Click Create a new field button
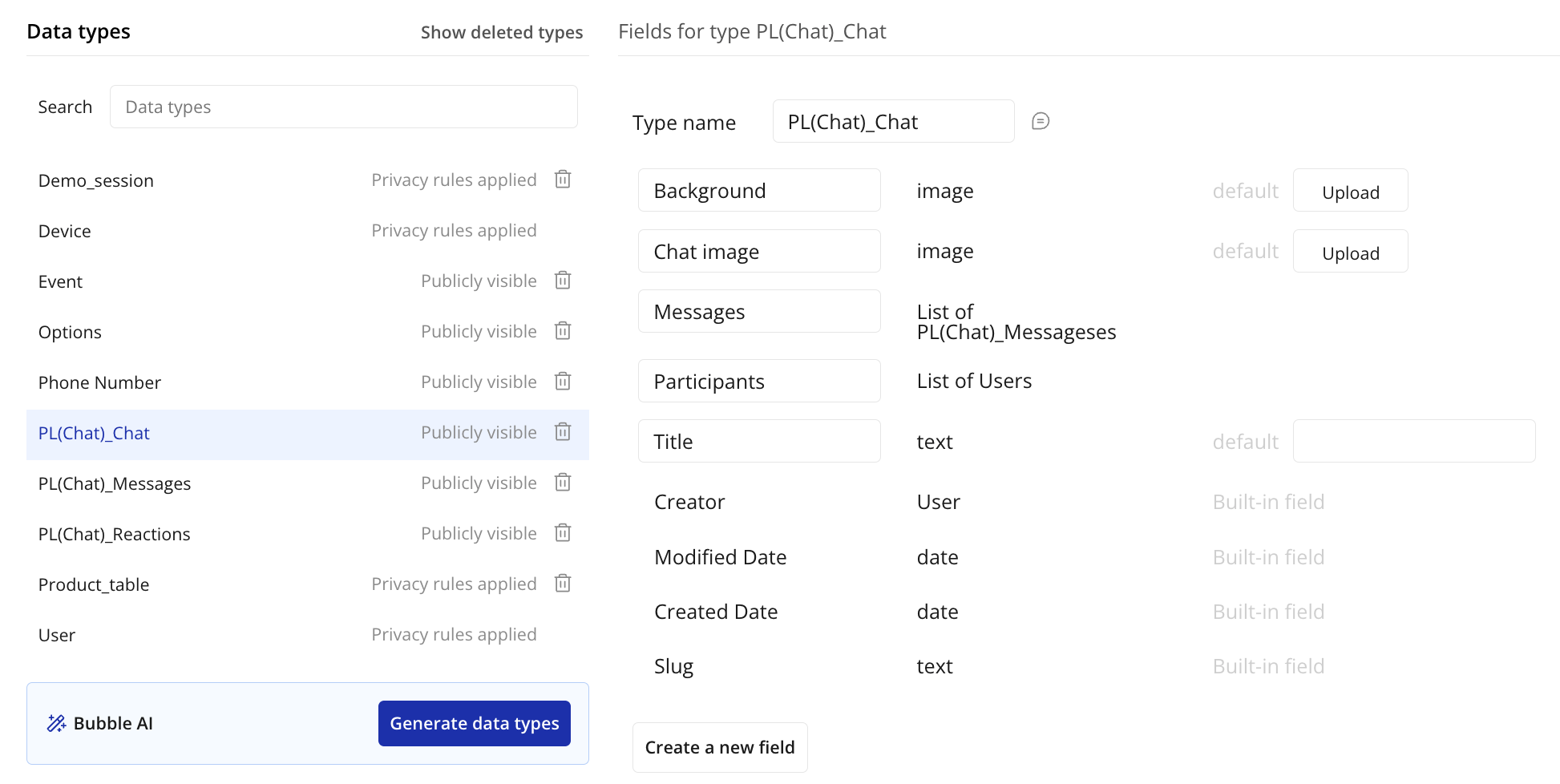Viewport: 1560px width, 784px height. [719, 747]
